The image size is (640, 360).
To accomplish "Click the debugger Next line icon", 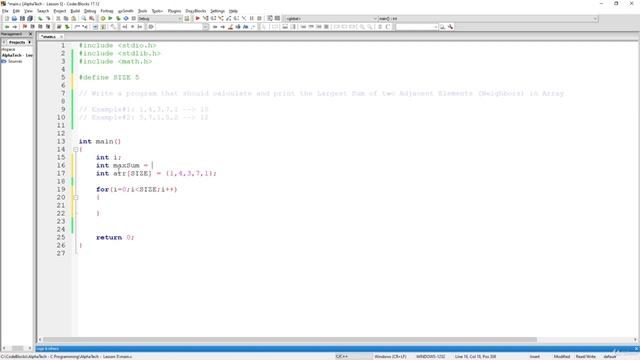I will point(213,18).
